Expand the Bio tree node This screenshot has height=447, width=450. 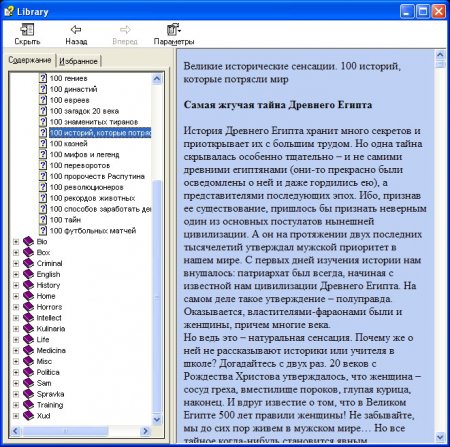coord(16,242)
